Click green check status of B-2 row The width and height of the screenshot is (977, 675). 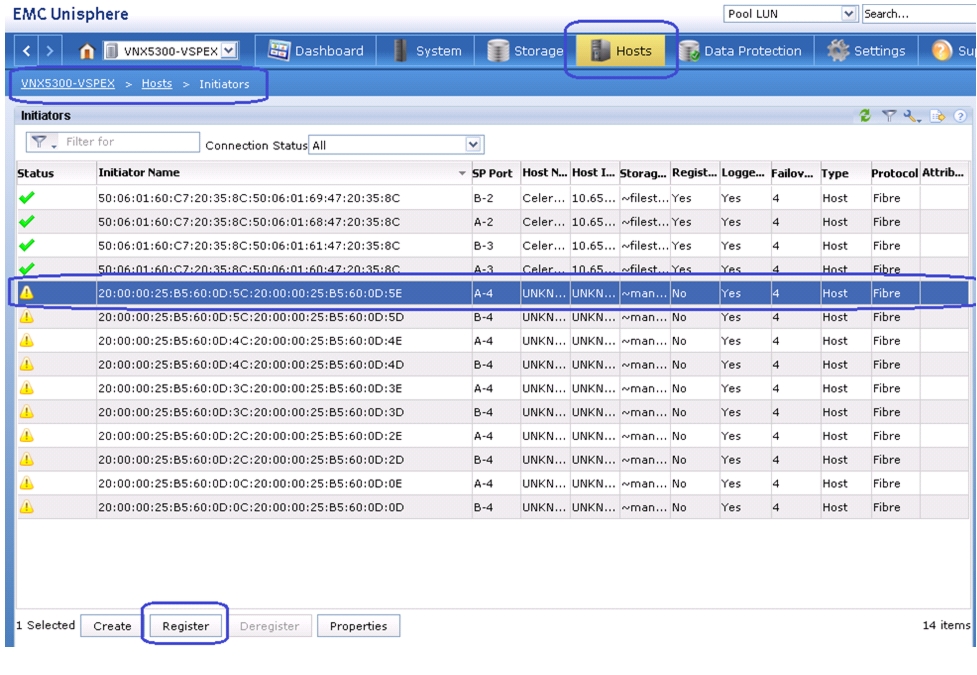pos(27,198)
